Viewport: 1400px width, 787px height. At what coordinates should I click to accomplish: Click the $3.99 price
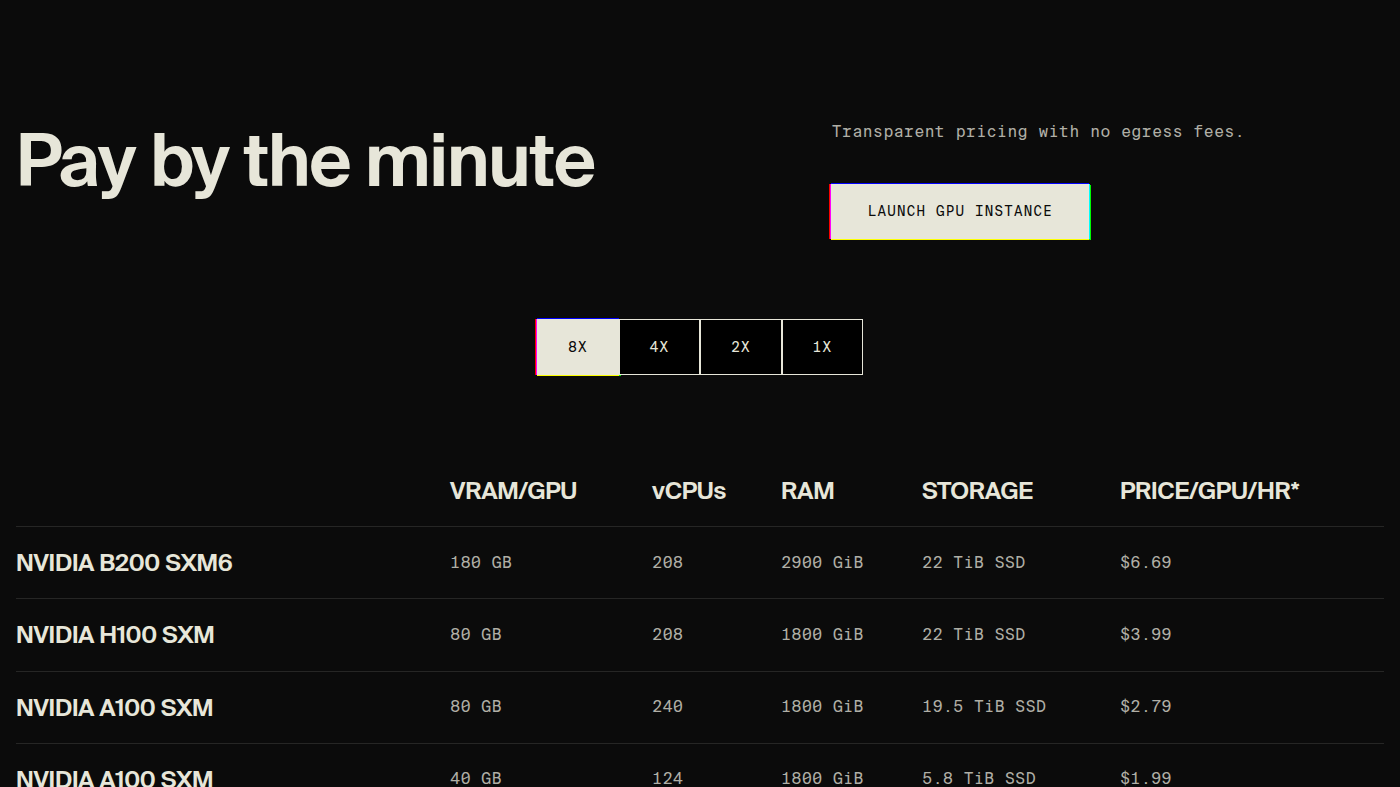[1145, 635]
